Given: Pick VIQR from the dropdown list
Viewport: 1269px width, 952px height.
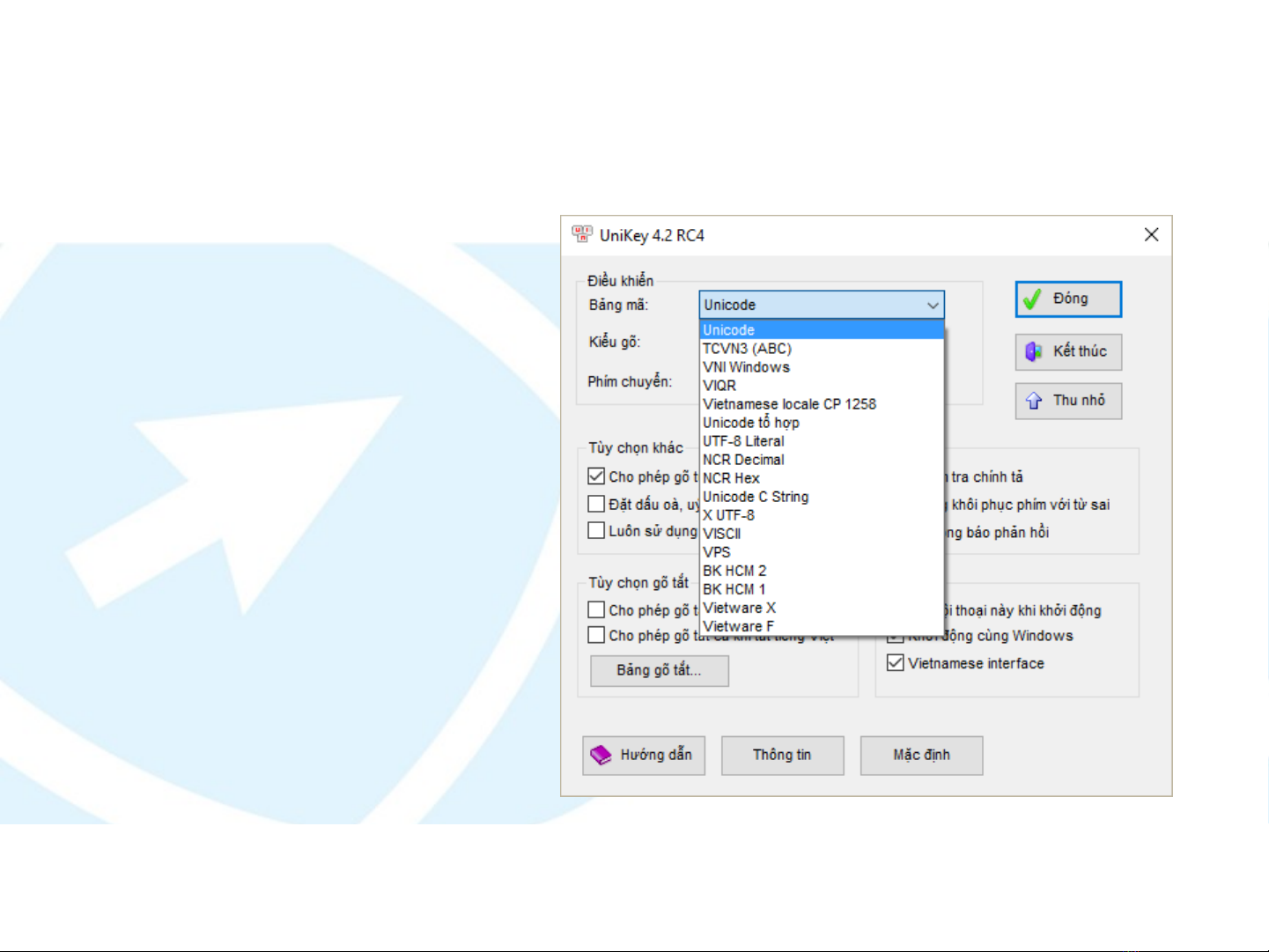Looking at the screenshot, I should coord(822,386).
